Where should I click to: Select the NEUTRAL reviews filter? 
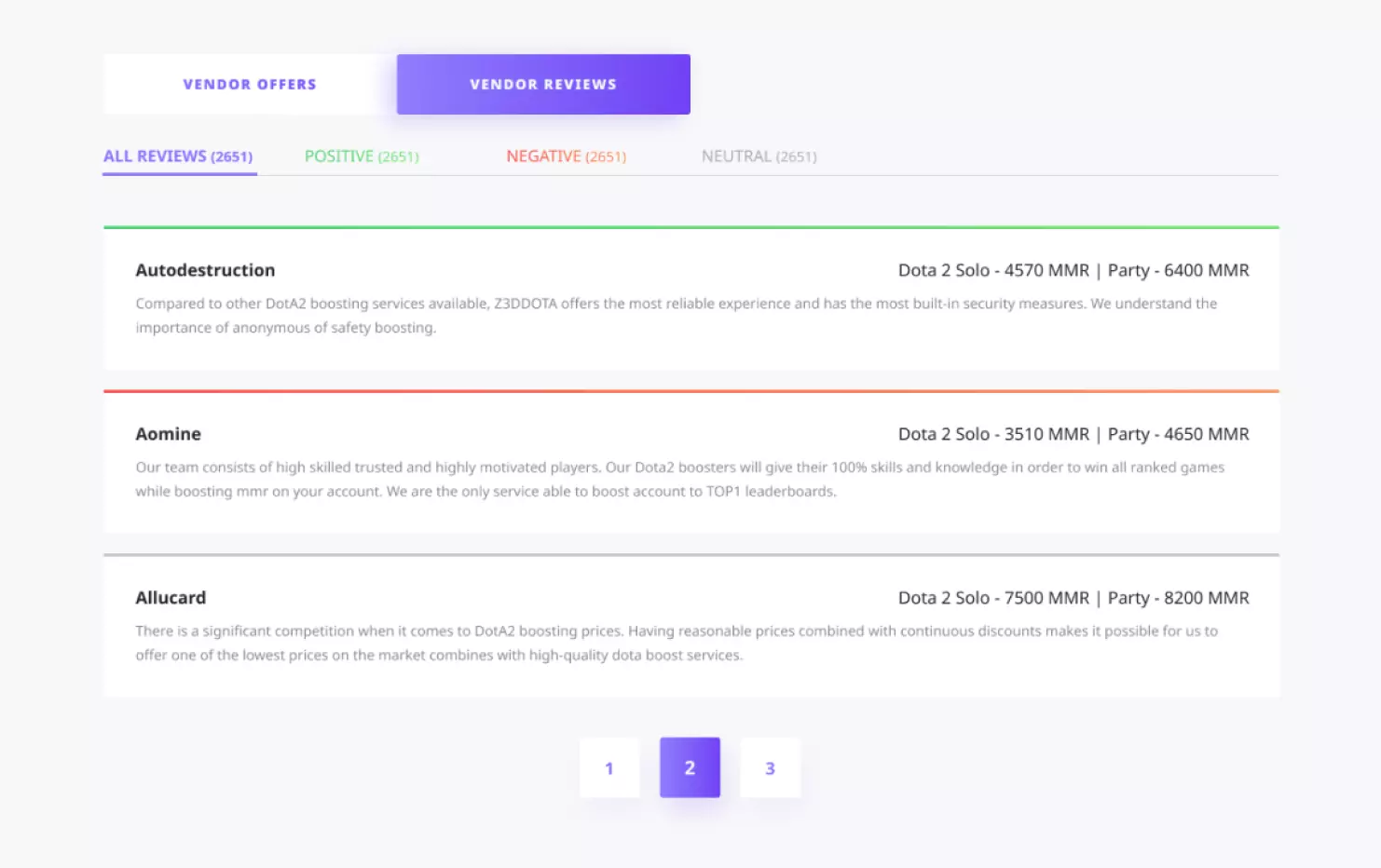758,156
